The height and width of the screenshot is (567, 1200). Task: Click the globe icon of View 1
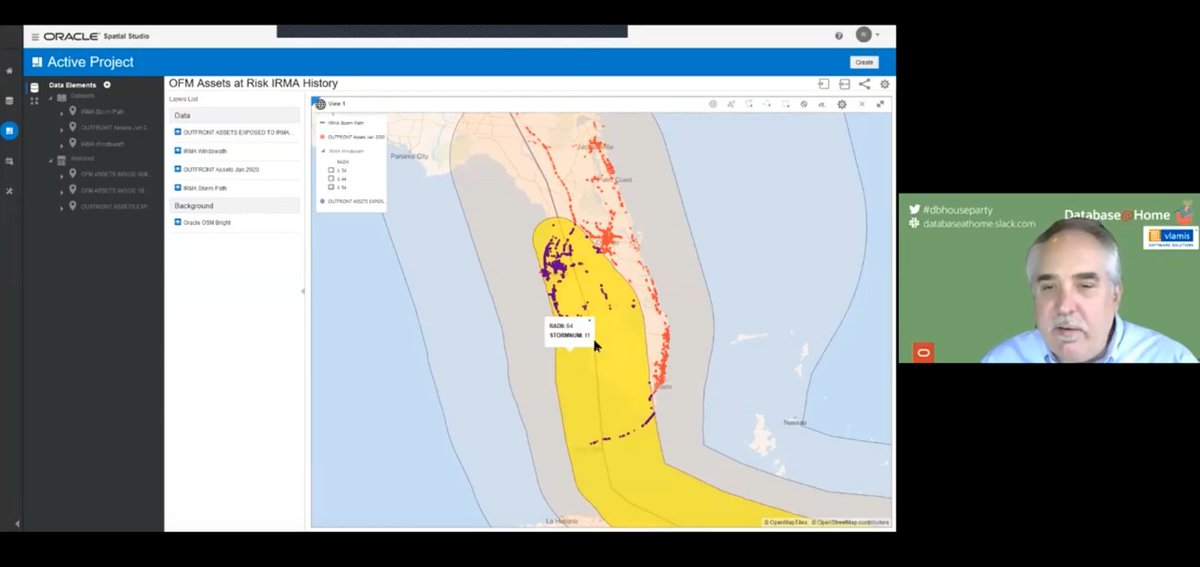pyautogui.click(x=321, y=104)
